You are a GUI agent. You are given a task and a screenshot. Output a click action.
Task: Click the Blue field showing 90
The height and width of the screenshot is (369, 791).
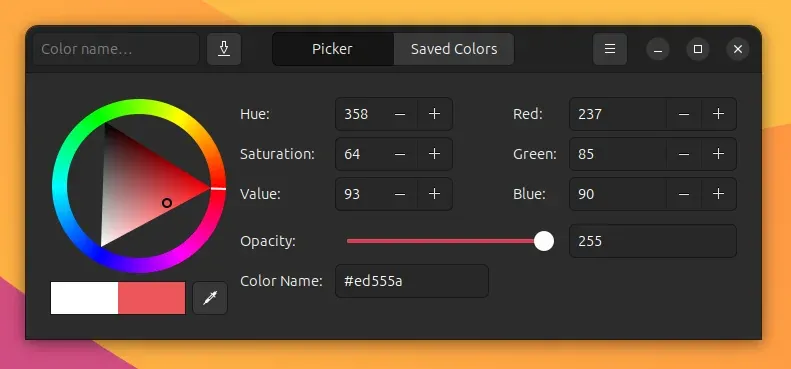[618, 194]
